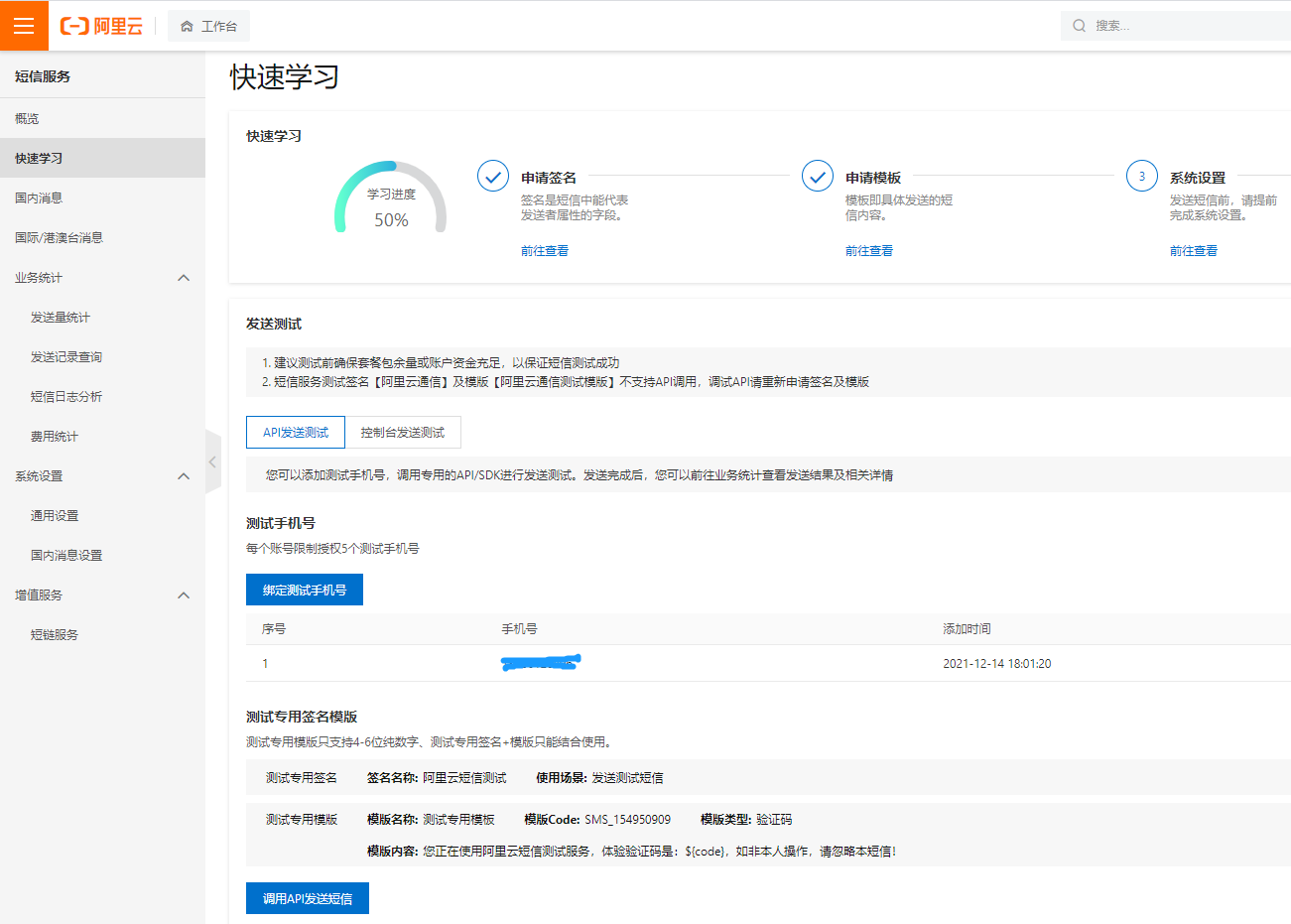This screenshot has height=924, width=1291.
Task: Click the 系统设置 step title
Action: [x=1198, y=178]
